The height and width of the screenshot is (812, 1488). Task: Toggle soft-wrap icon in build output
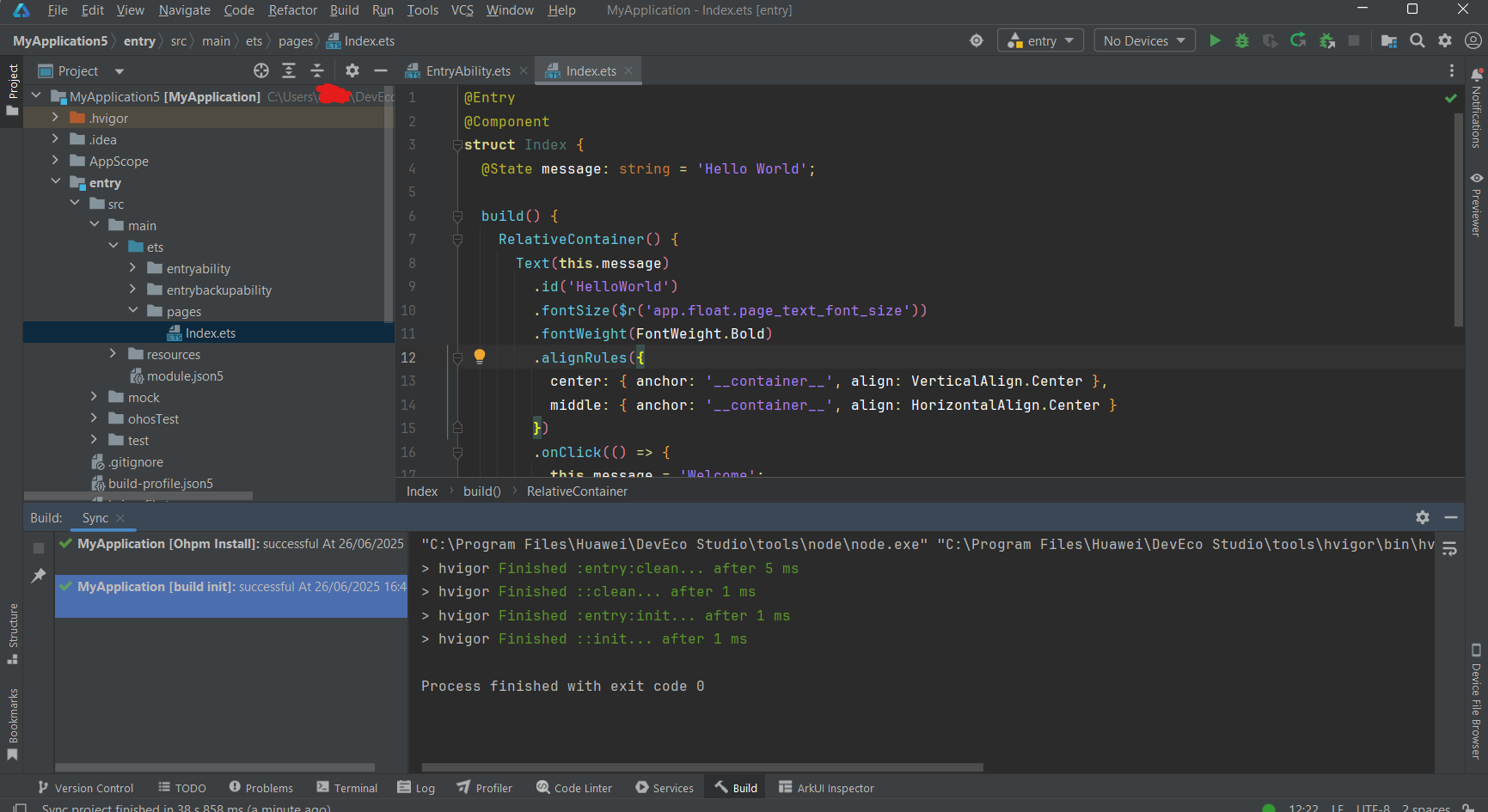click(x=1449, y=549)
